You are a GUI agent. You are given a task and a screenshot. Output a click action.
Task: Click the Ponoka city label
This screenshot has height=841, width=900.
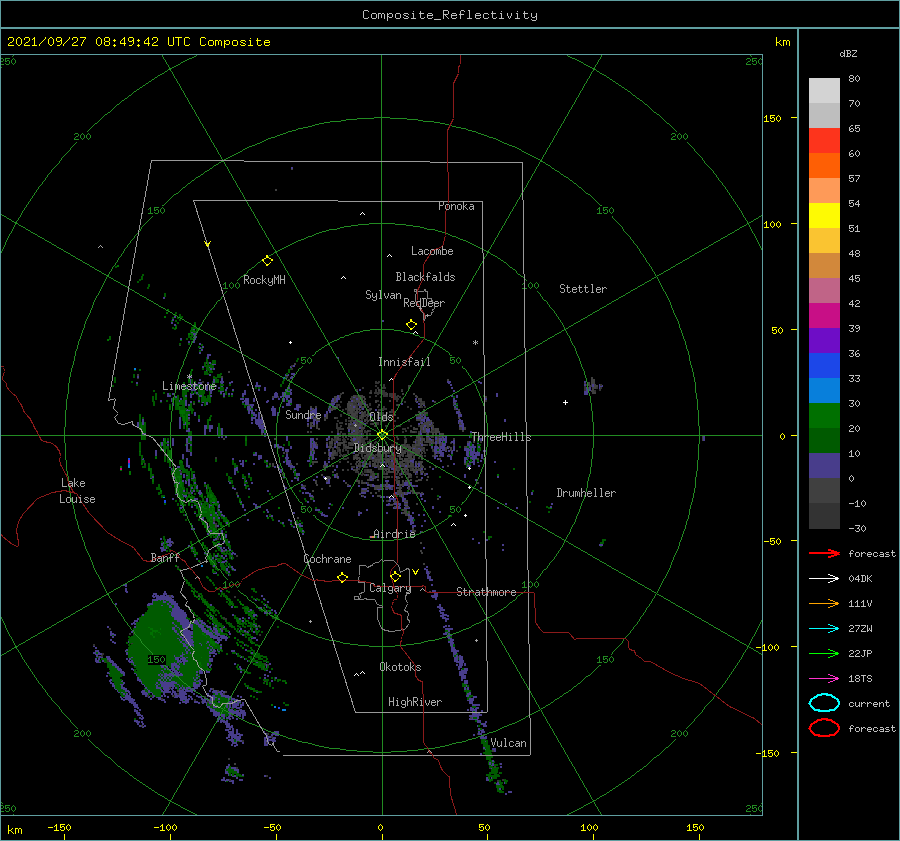(456, 206)
